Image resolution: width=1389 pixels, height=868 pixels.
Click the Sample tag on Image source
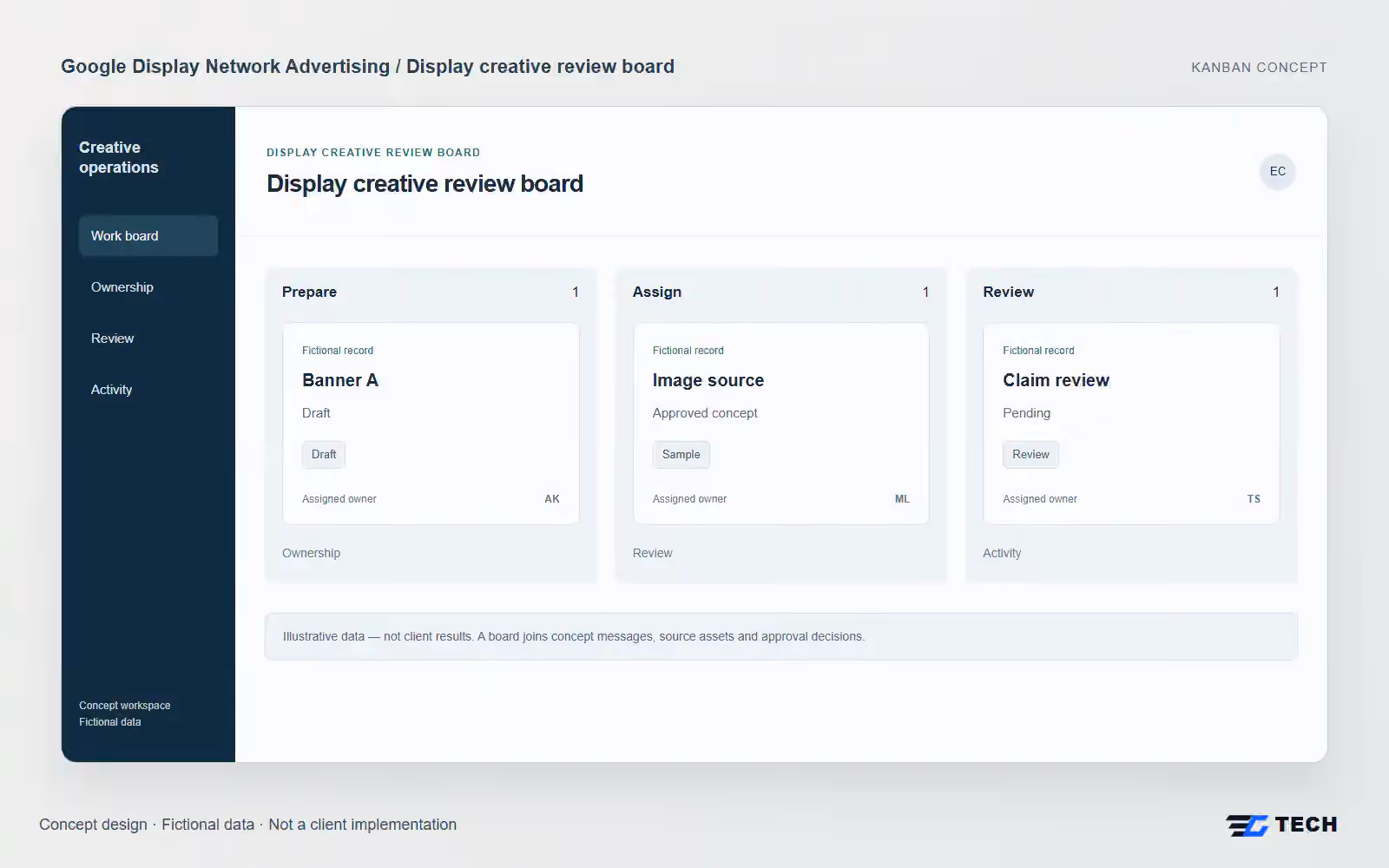(681, 455)
